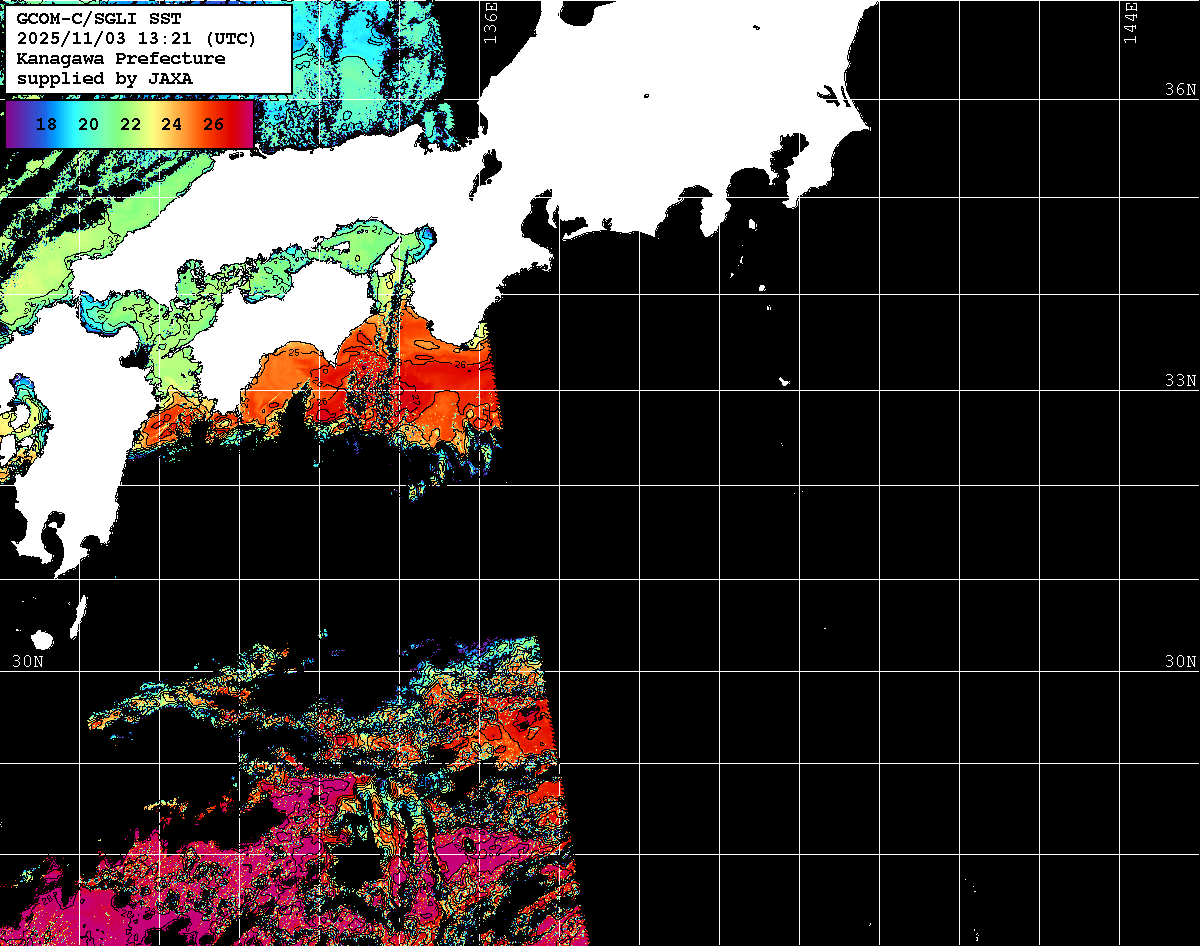Click the tiny white island near the 33N line
Image resolution: width=1200 pixels, height=946 pixels.
[x=785, y=381]
